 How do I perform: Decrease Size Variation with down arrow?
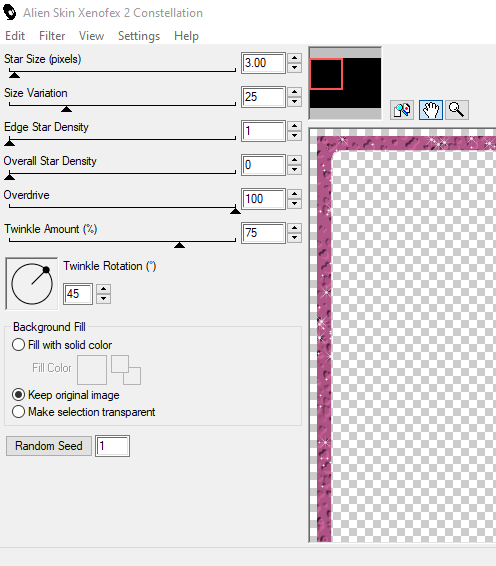point(295,102)
